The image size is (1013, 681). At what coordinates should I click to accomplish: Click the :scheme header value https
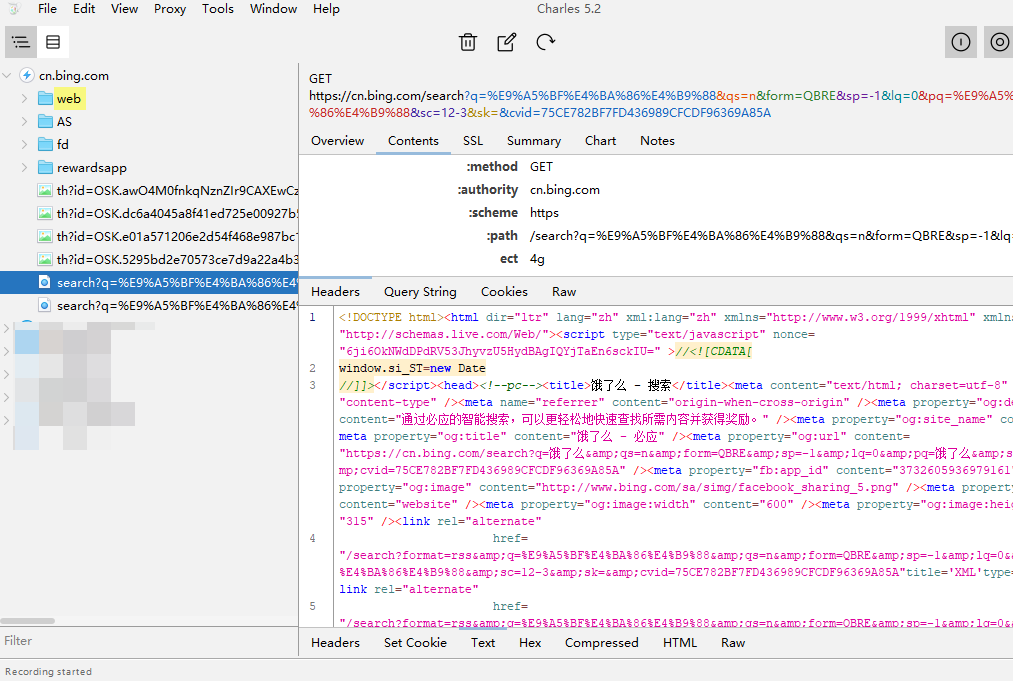tap(544, 213)
